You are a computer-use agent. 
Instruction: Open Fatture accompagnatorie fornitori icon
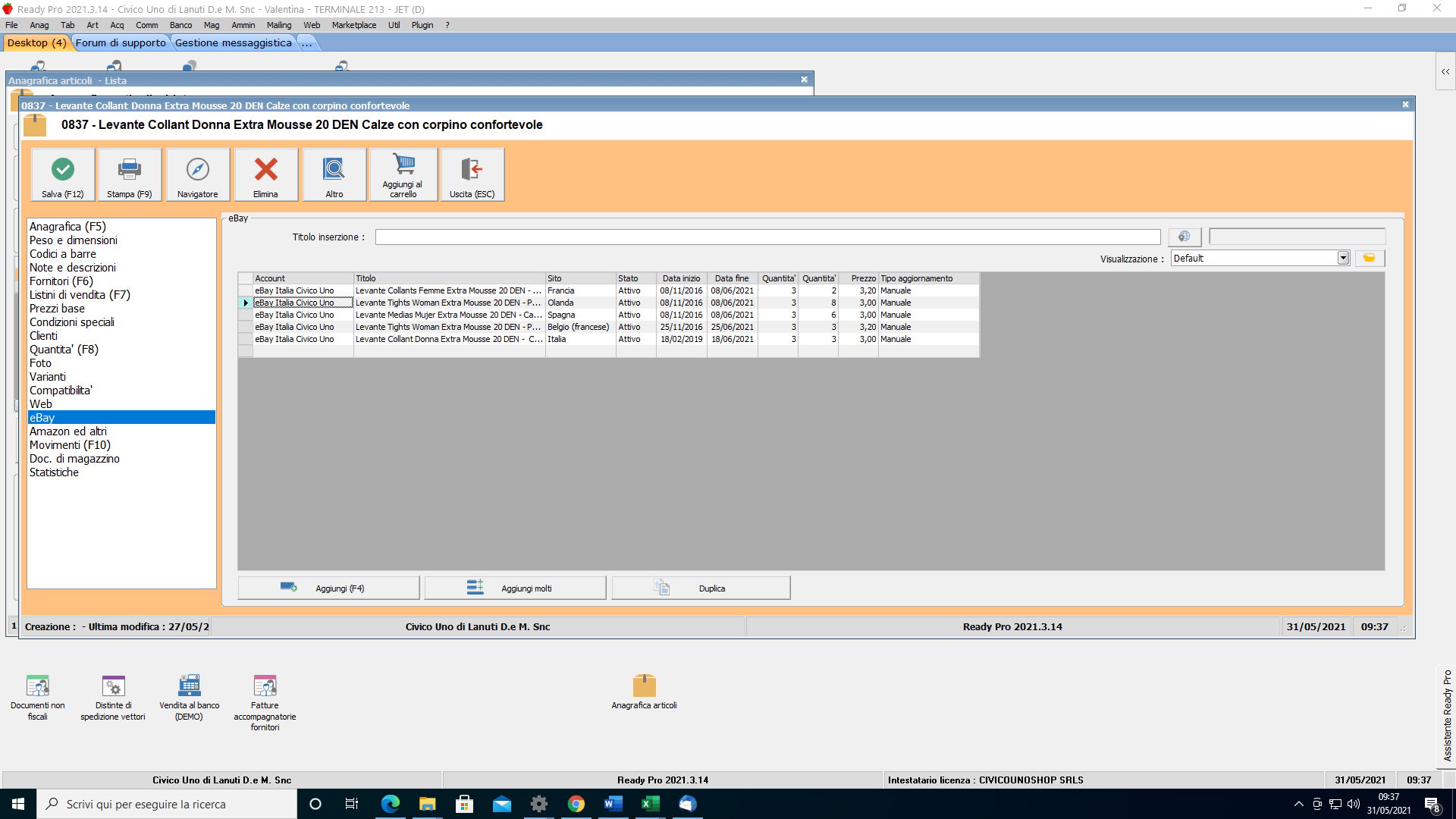(265, 702)
